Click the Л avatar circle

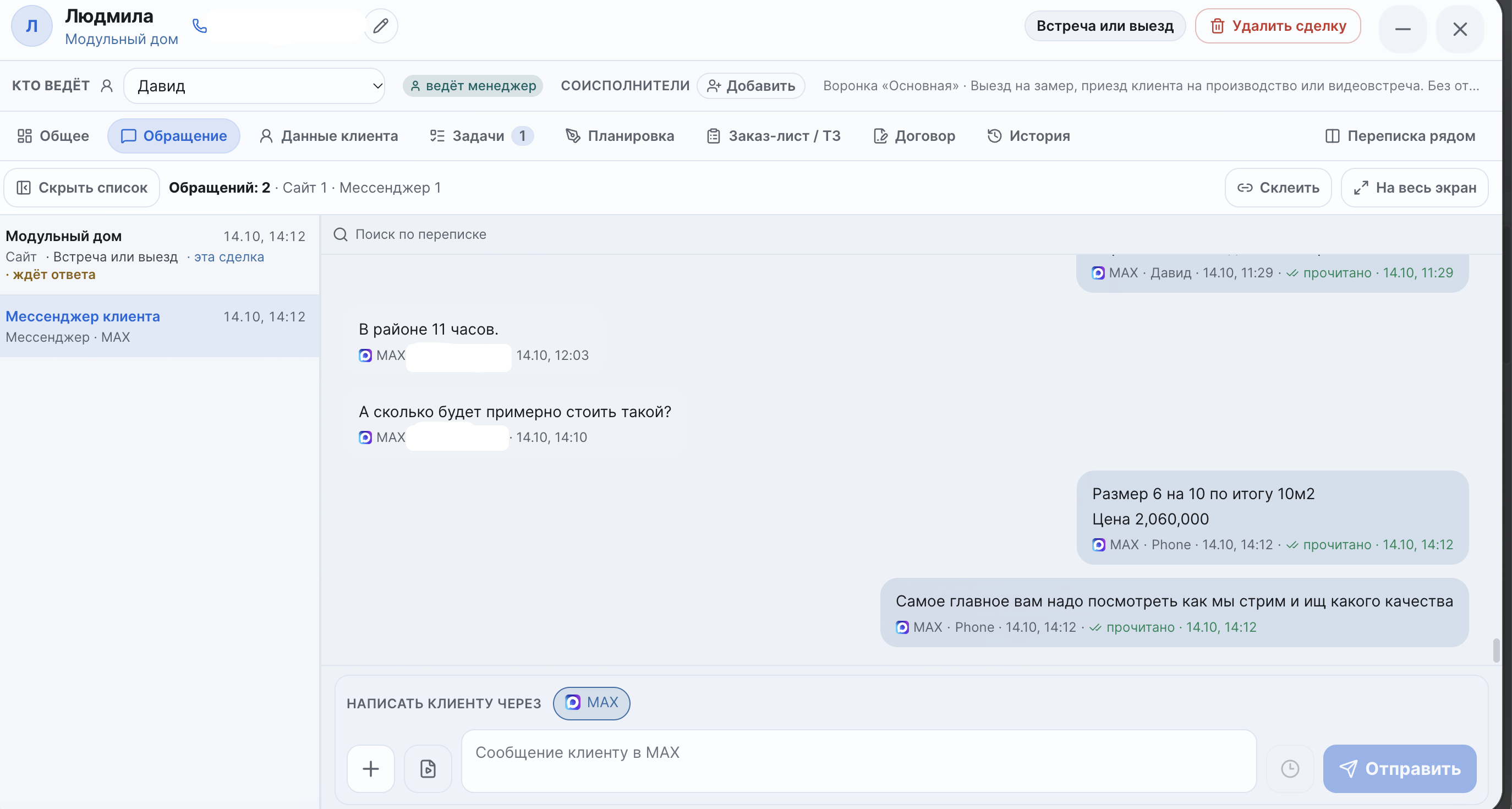pos(32,26)
